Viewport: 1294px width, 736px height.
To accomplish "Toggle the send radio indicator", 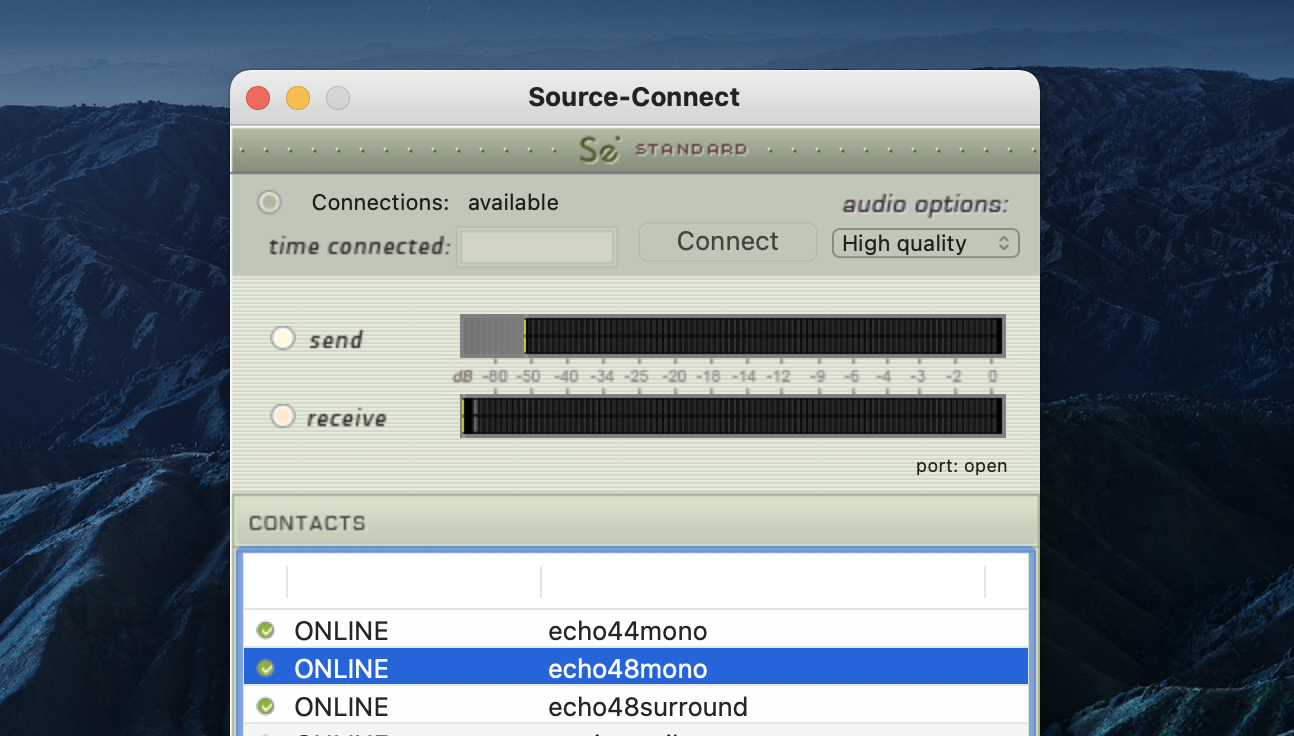I will (x=283, y=339).
